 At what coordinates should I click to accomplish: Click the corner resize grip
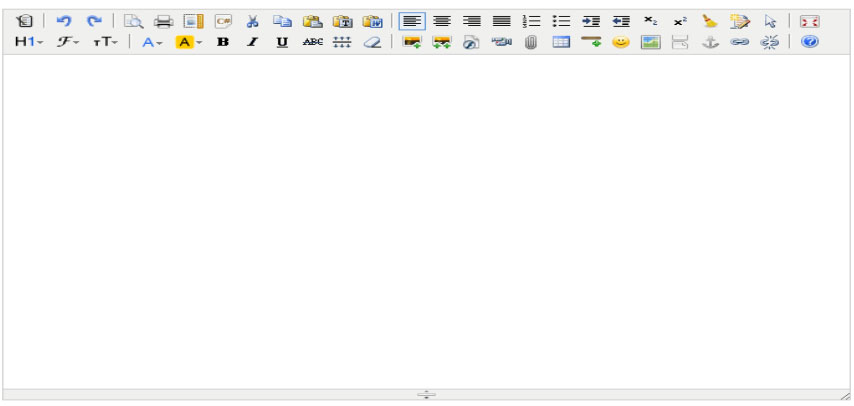(845, 396)
